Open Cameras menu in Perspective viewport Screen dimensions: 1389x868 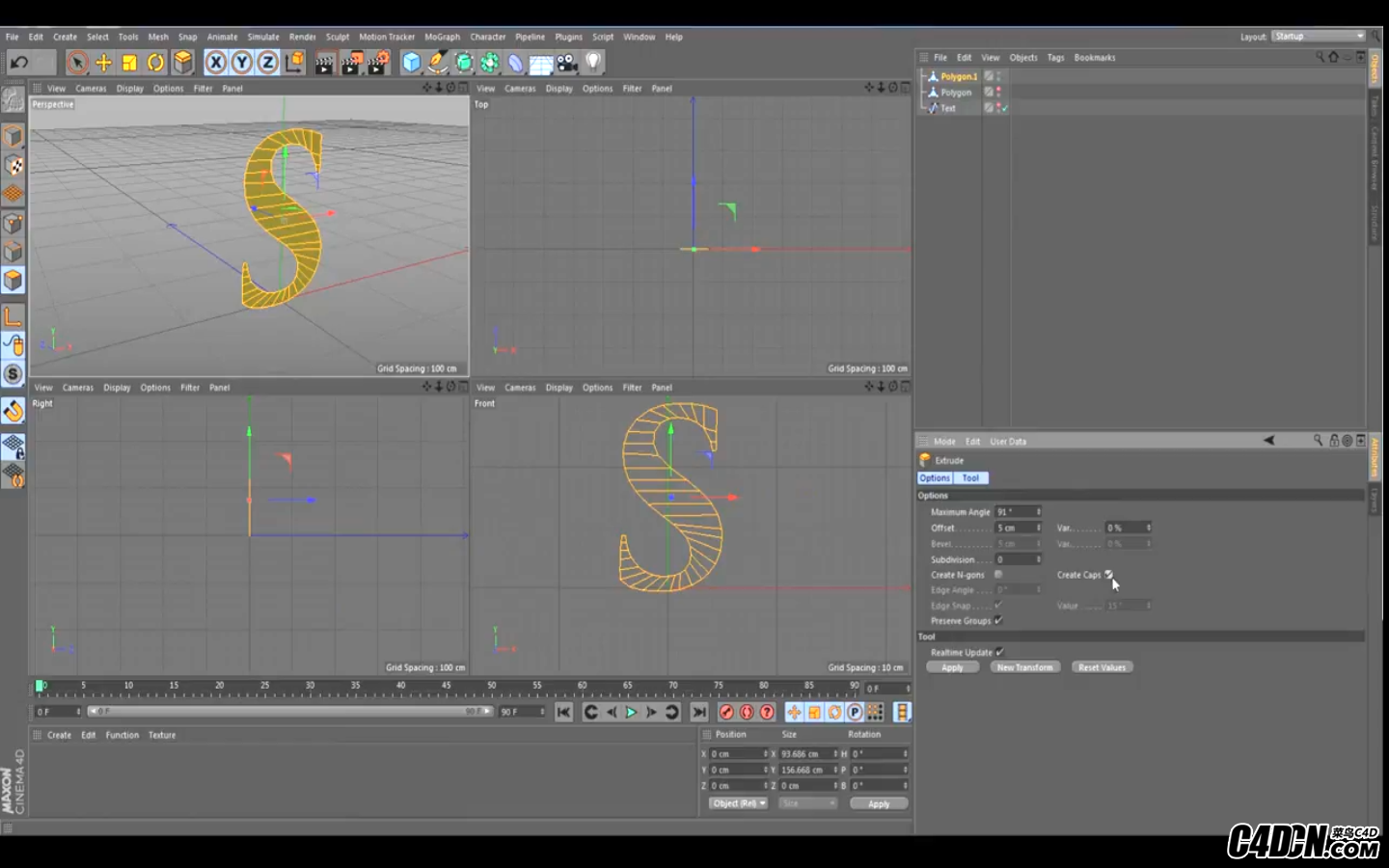point(91,89)
